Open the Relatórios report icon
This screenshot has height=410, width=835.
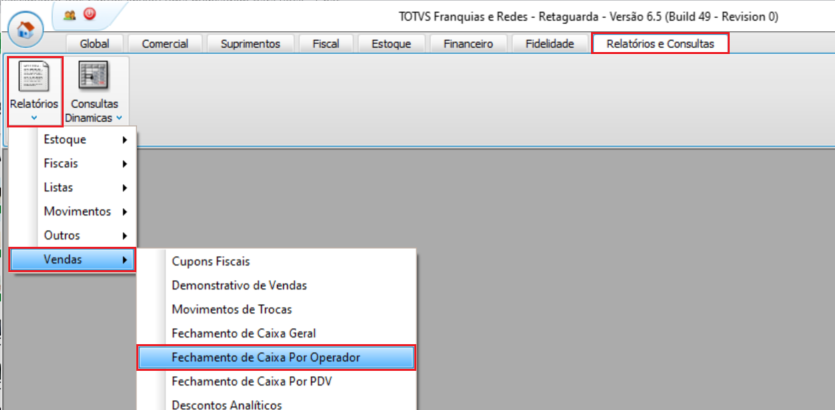pos(34,76)
